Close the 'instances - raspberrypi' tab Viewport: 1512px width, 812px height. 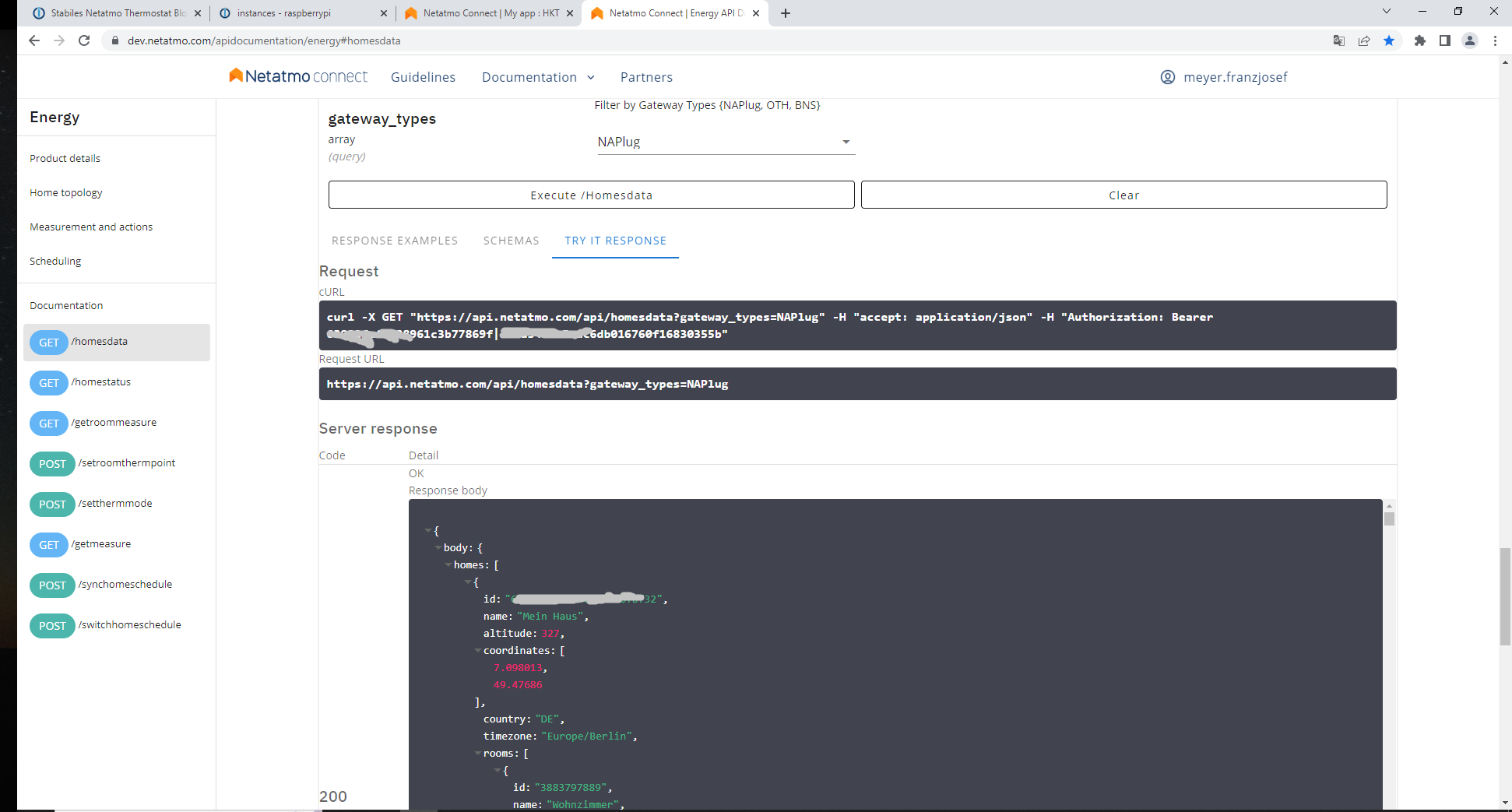coord(384,13)
